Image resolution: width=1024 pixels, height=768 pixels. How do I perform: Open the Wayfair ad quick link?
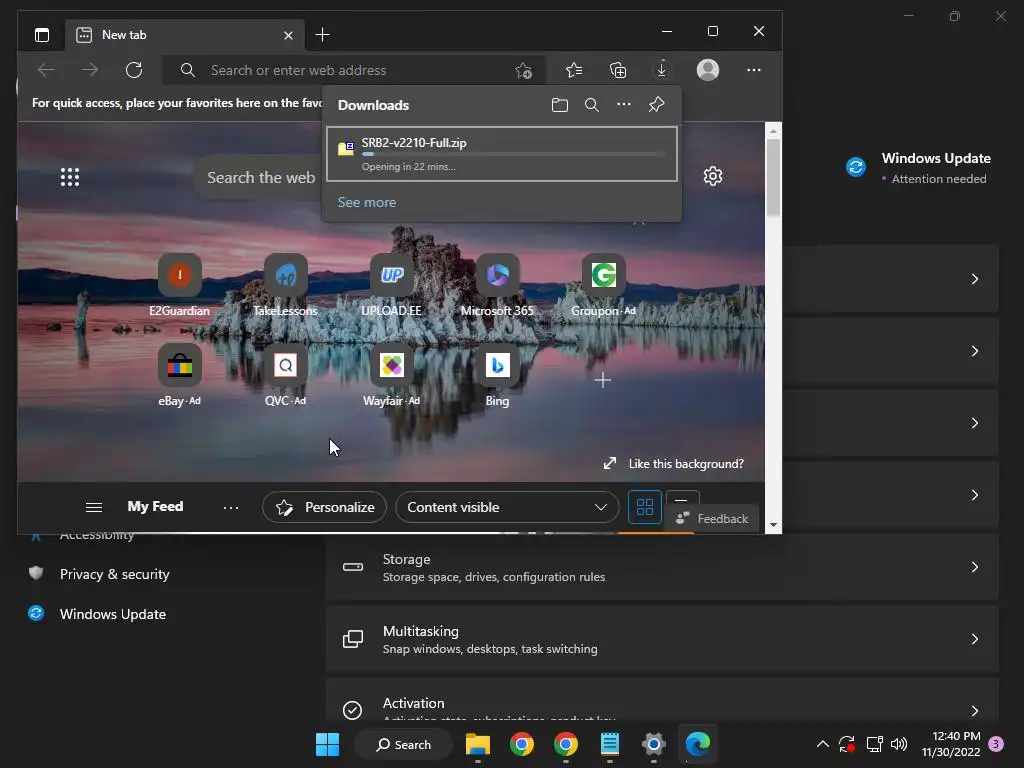pos(392,376)
